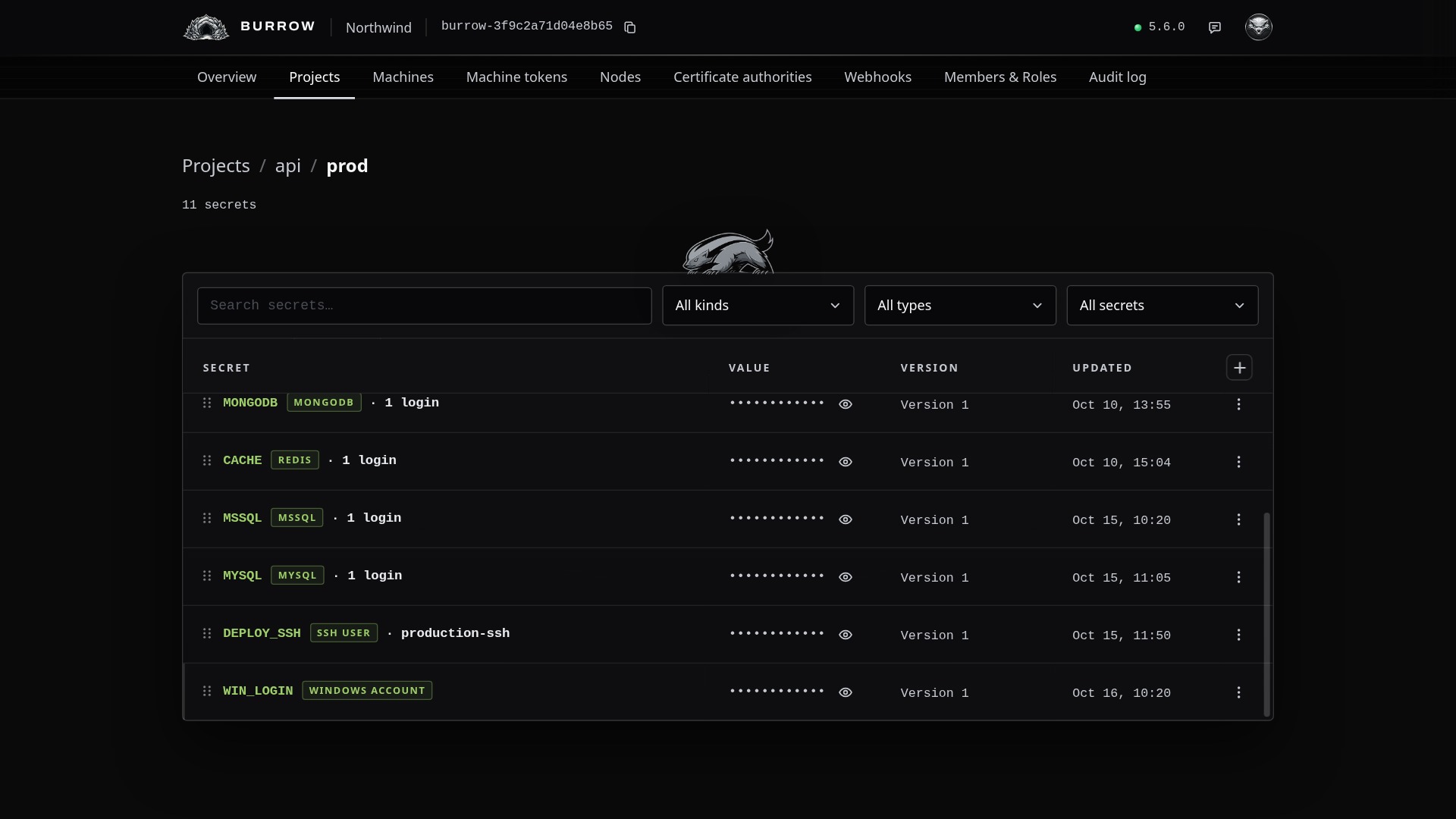Copy the burrow-3f9c2a71d04e8b65 instance ID
The height and width of the screenshot is (819, 1456).
629,27
